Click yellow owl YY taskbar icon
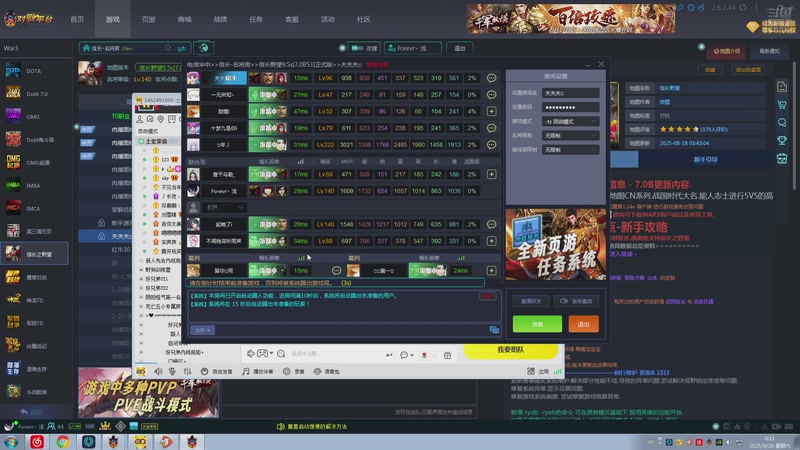 (x=140, y=441)
